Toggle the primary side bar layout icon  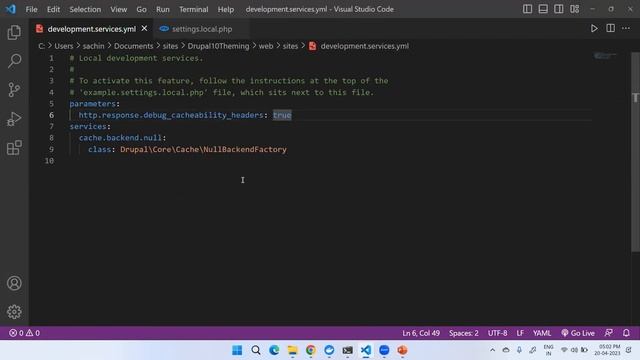(x=527, y=9)
